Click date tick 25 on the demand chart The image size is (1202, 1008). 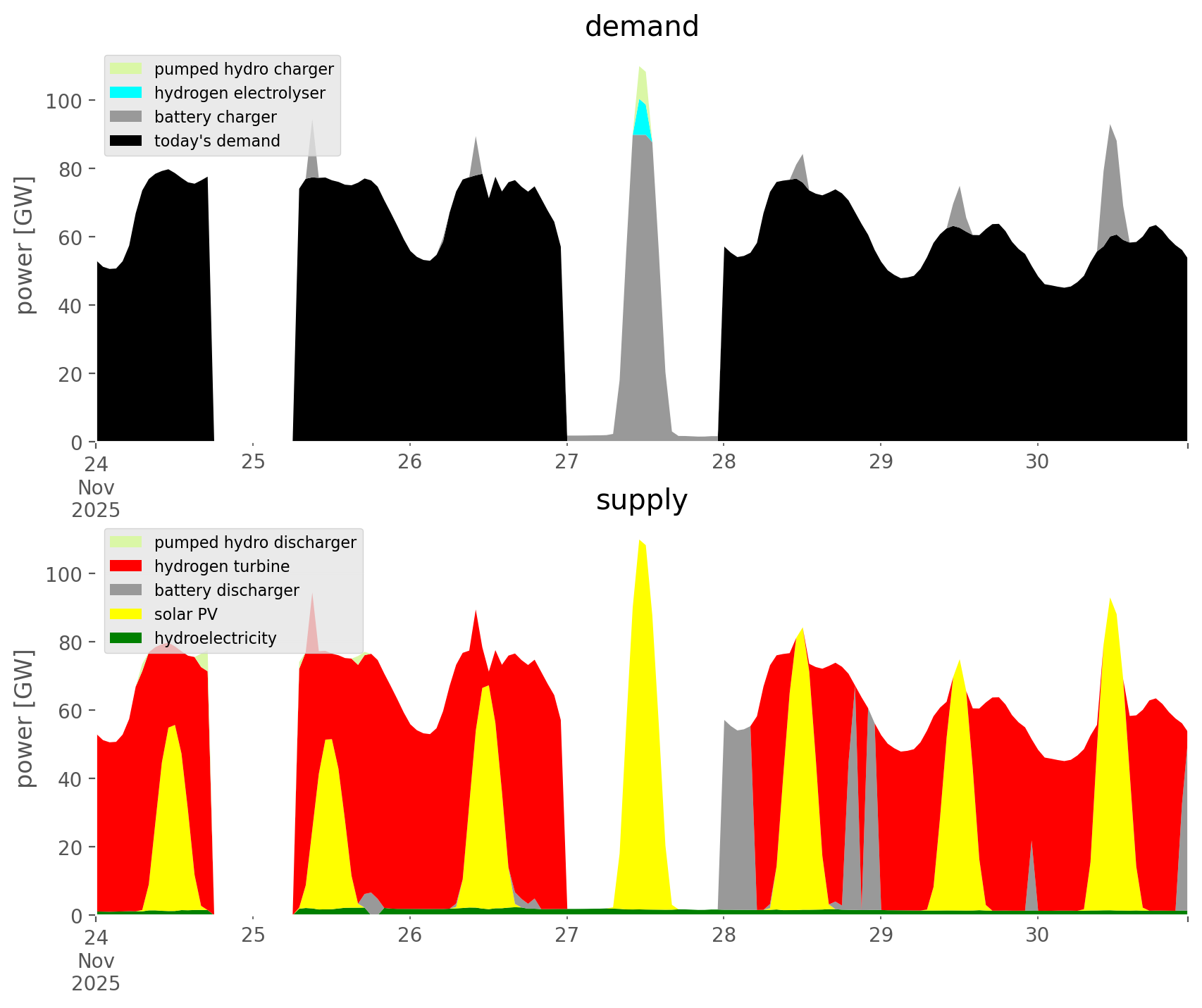click(253, 462)
